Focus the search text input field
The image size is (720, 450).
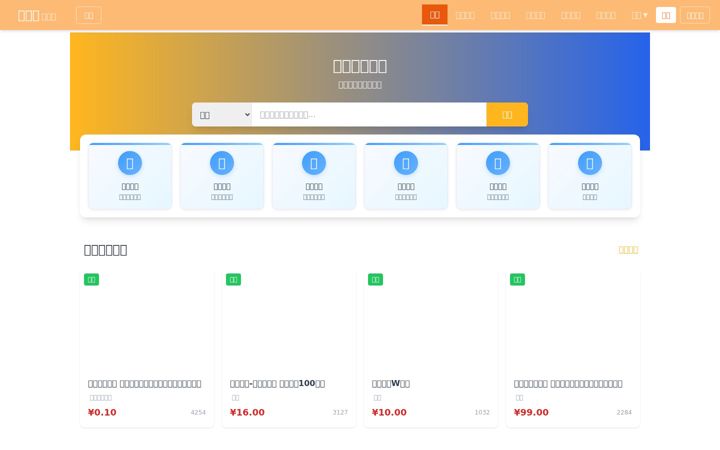369,115
